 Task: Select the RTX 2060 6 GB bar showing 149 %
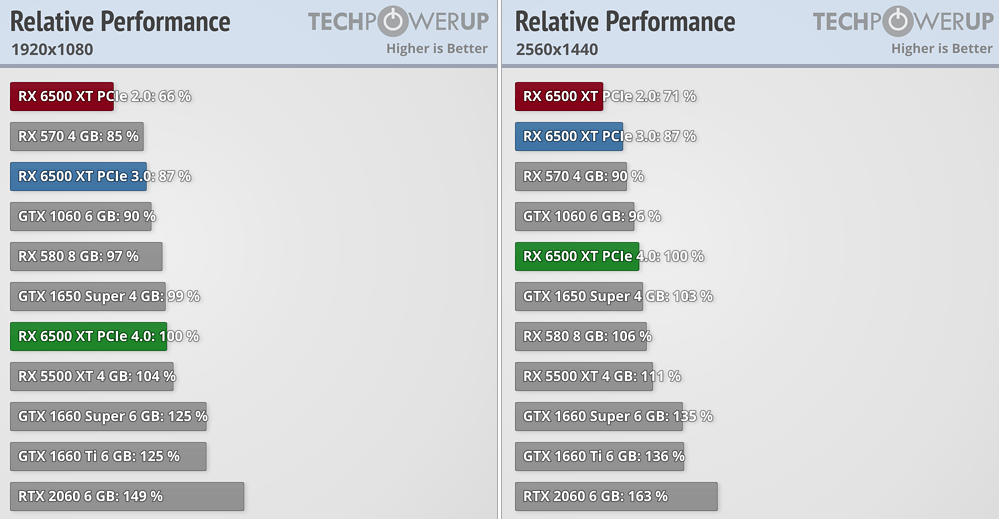pos(127,496)
